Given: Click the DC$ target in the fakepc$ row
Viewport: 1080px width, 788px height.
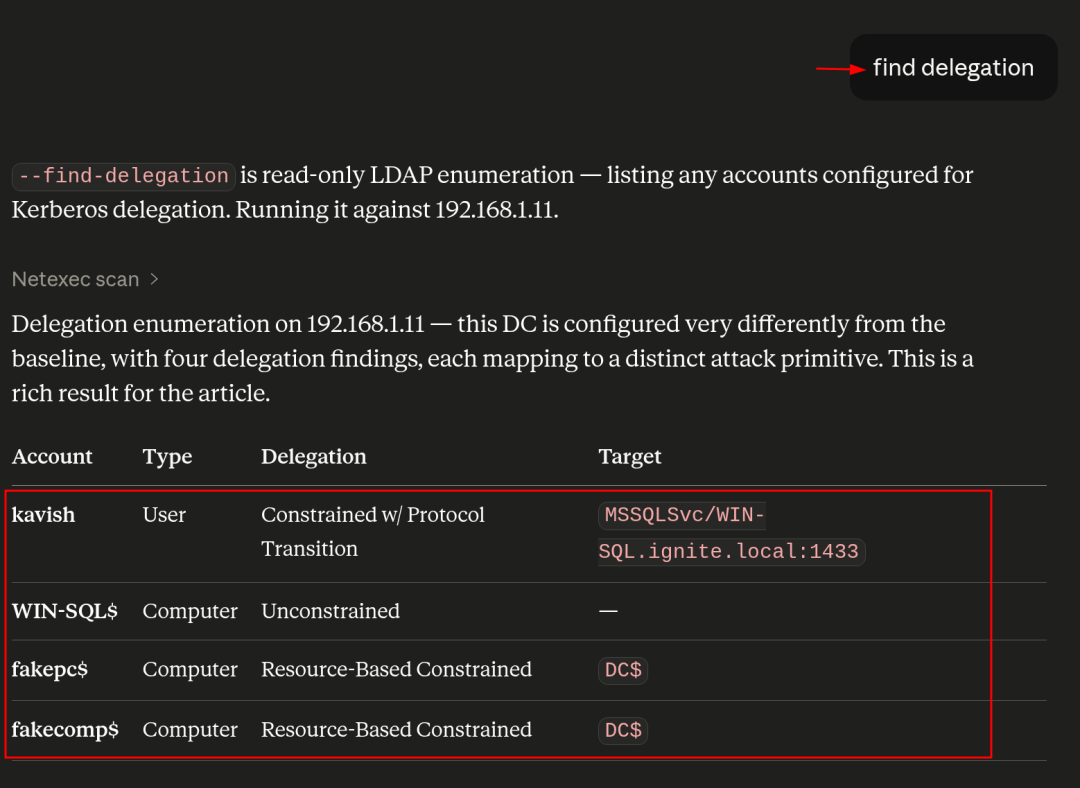Looking at the screenshot, I should tap(623, 670).
